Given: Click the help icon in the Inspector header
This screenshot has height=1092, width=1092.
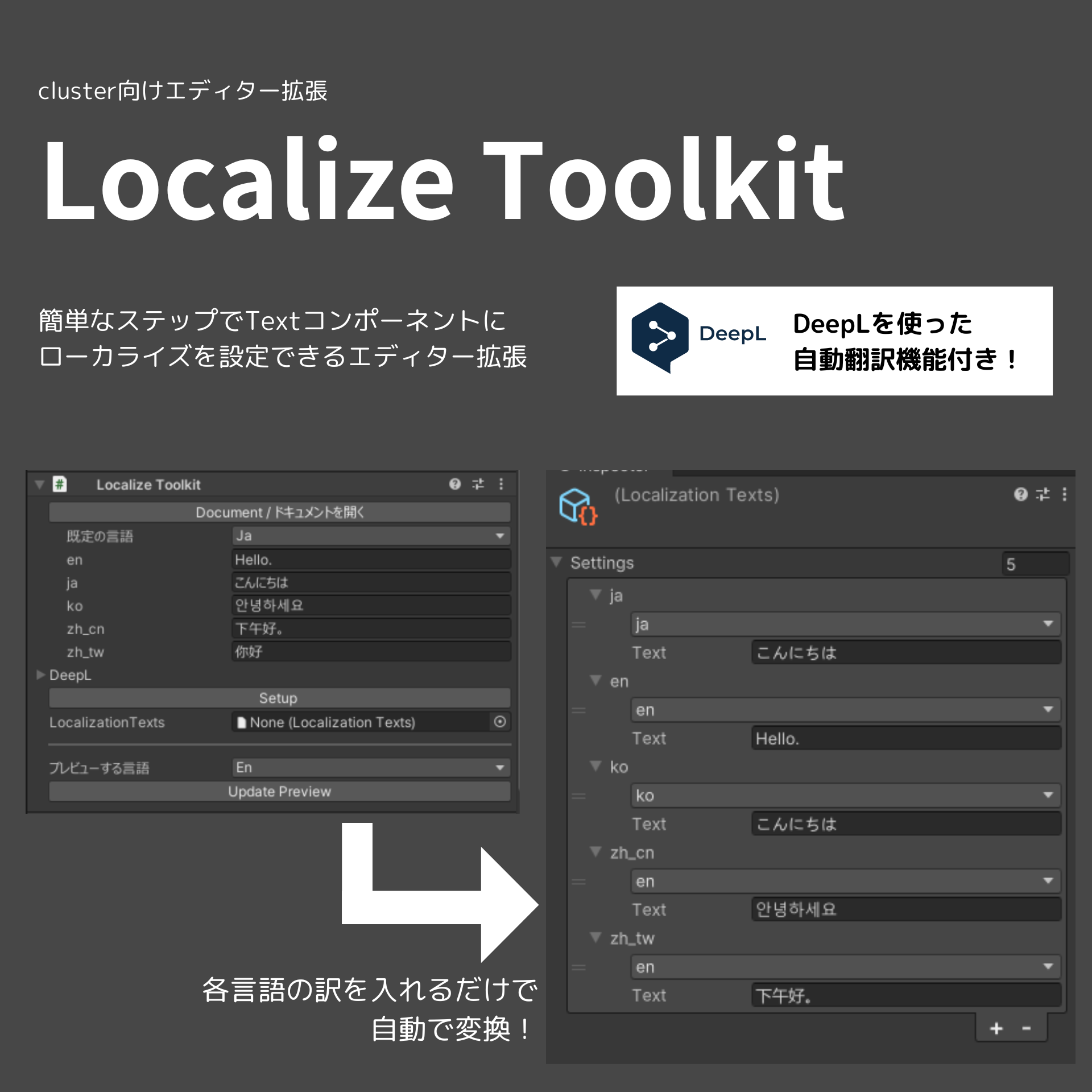Looking at the screenshot, I should coord(1020,495).
